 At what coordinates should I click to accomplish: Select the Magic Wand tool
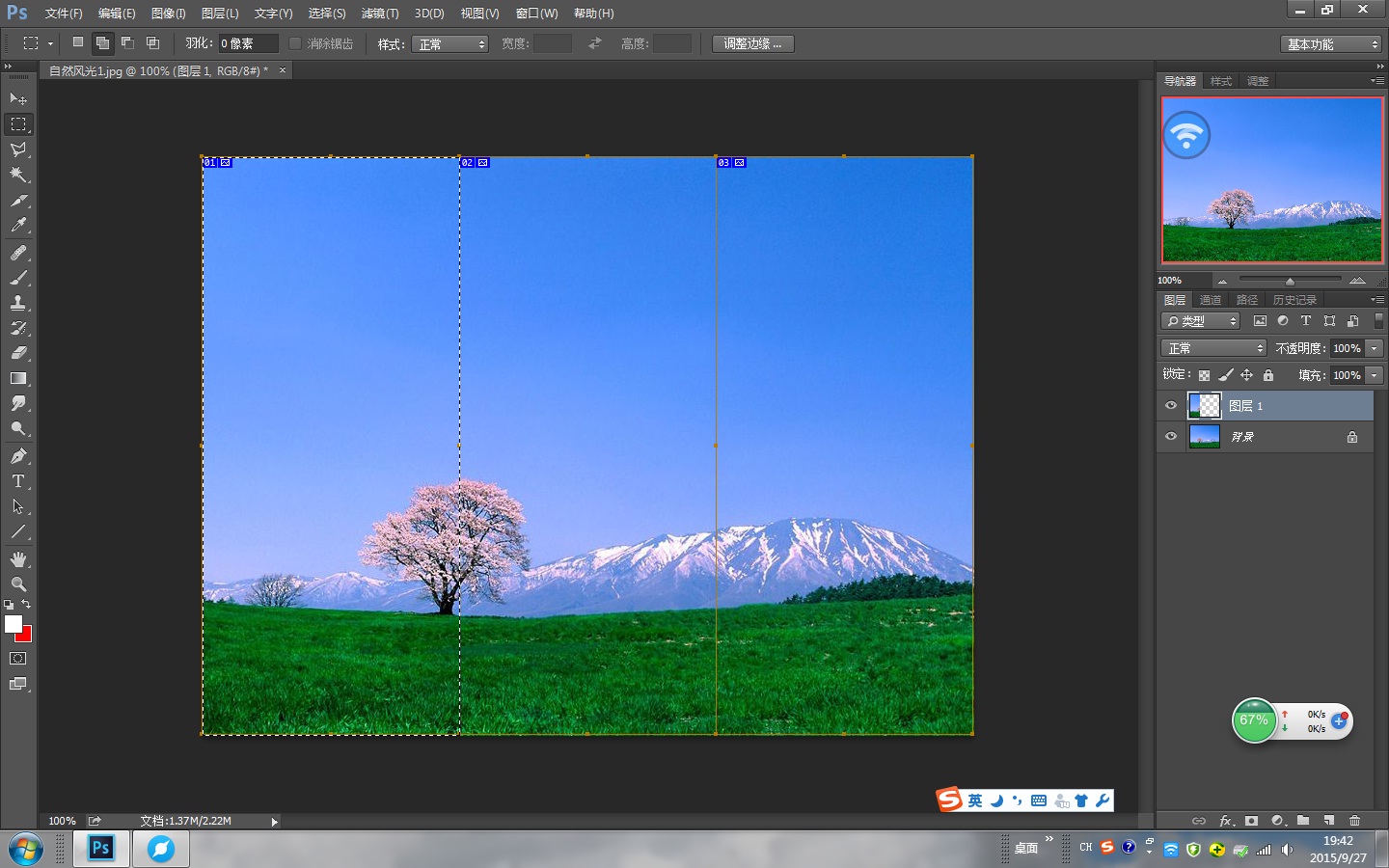coord(18,175)
